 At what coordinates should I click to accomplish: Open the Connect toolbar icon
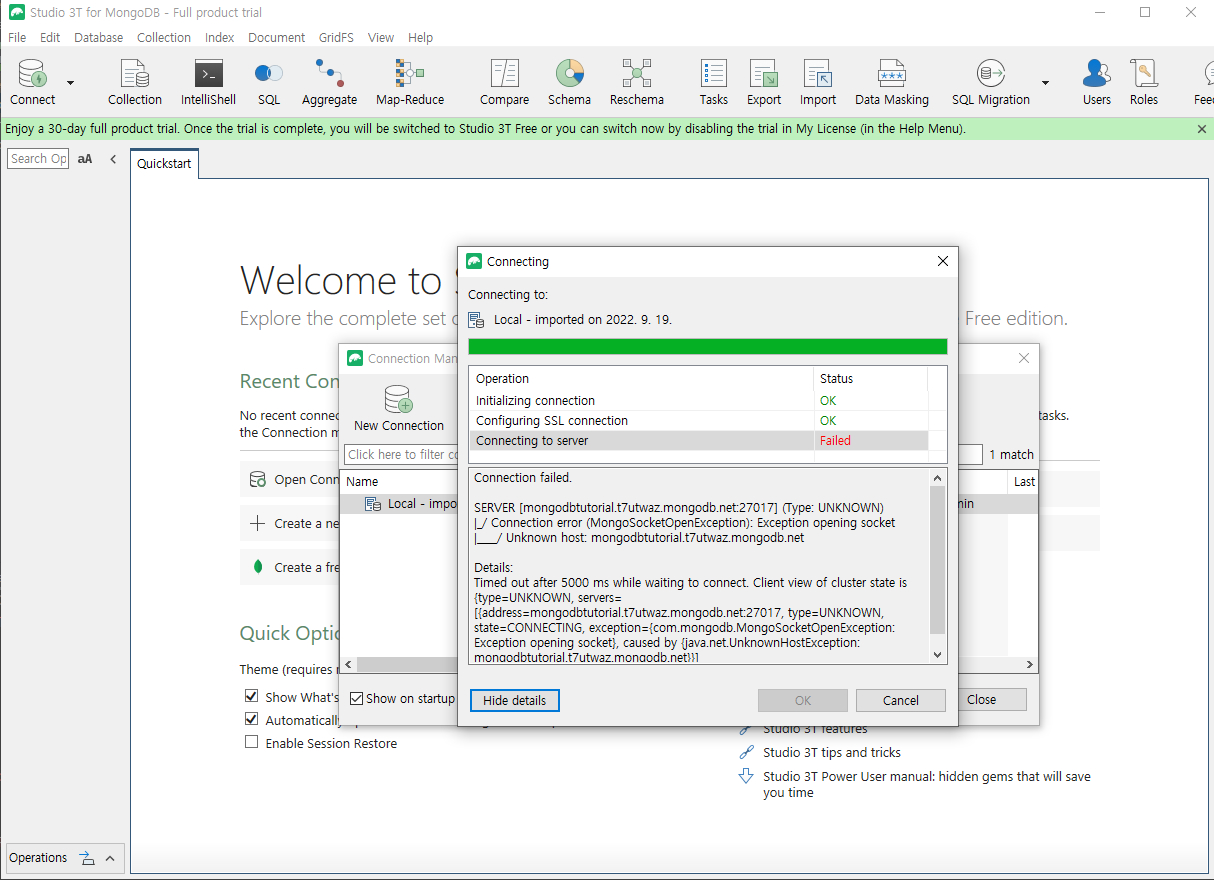click(33, 82)
